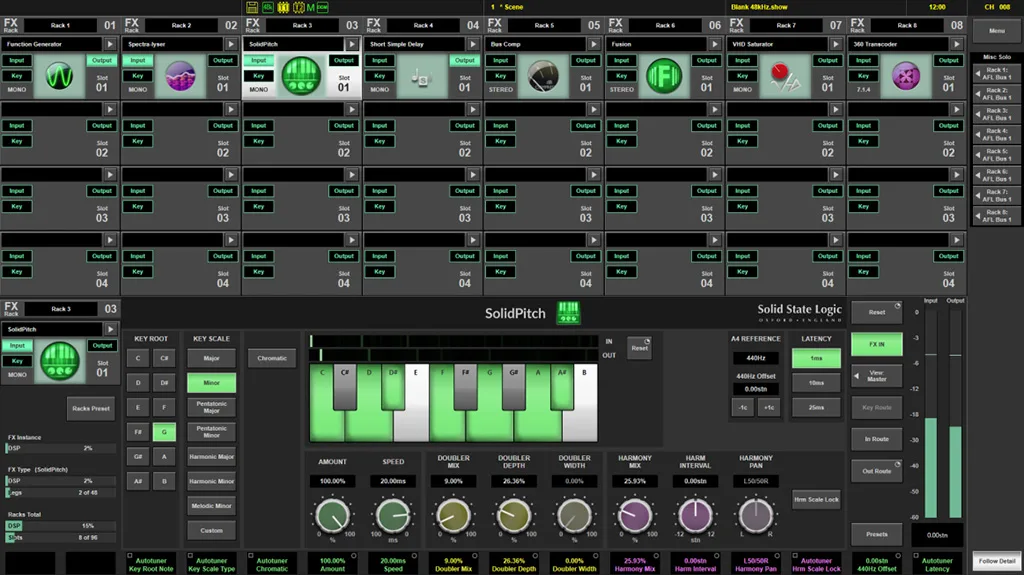Select the Rack 1 name header
The width and height of the screenshot is (1024, 575).
(x=60, y=25)
